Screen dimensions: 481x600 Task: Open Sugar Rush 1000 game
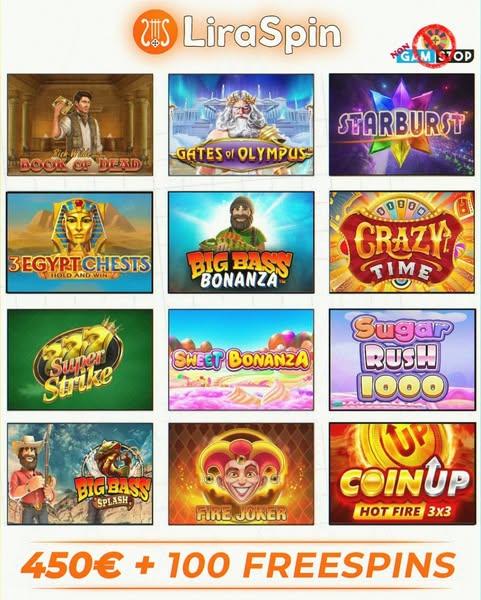point(402,360)
